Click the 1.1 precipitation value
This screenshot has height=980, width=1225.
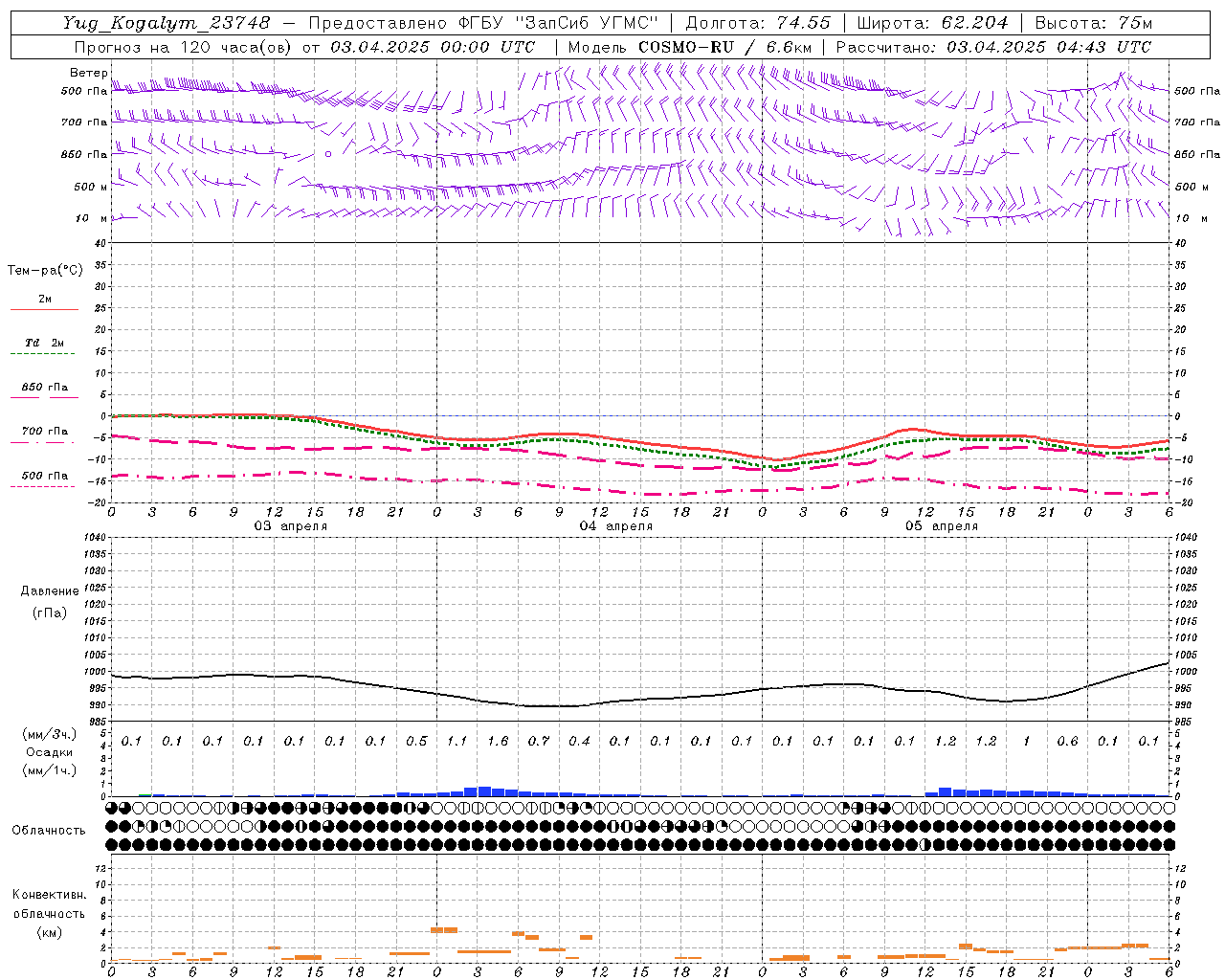tap(457, 741)
